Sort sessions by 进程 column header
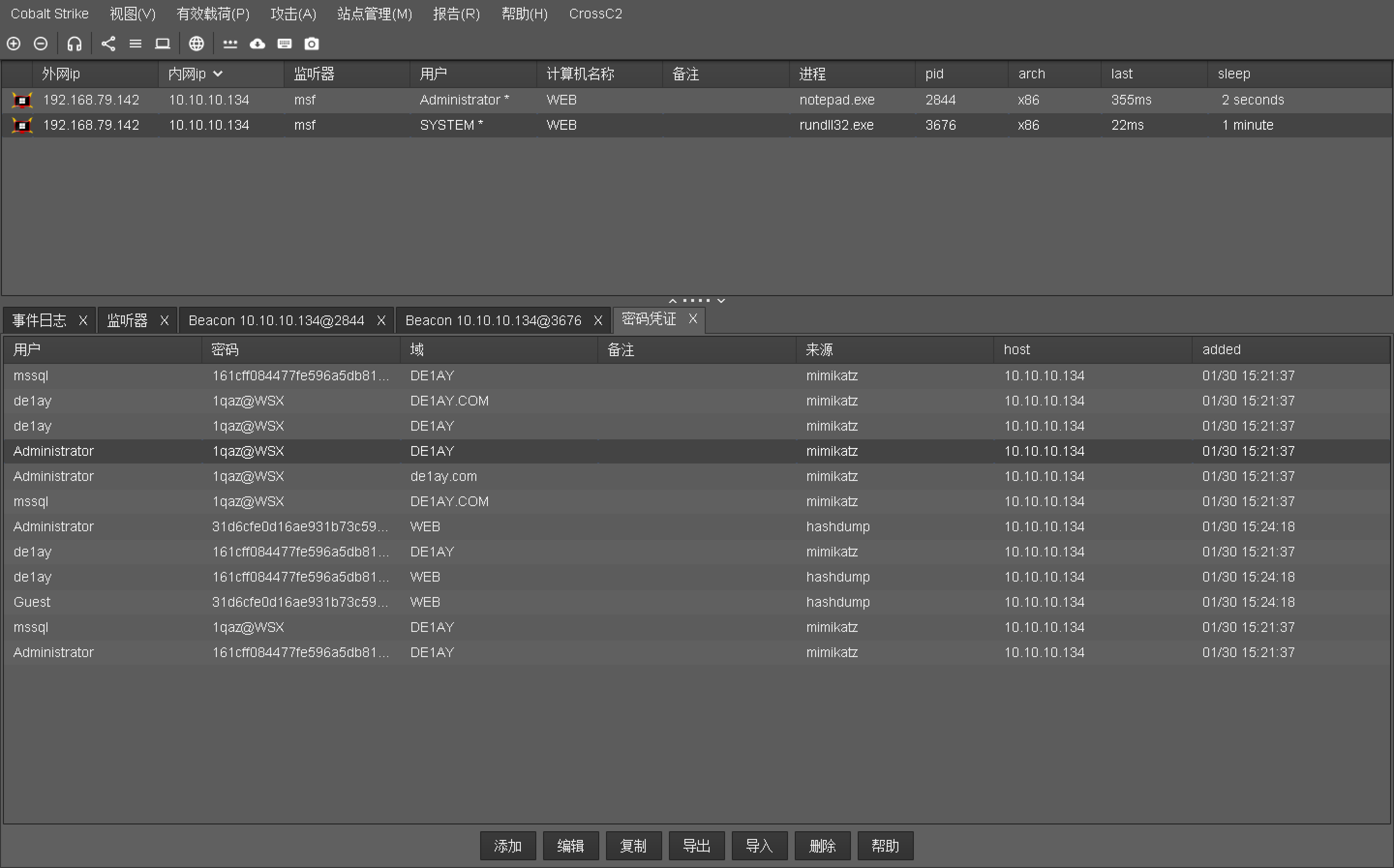The height and width of the screenshot is (868, 1394). pyautogui.click(x=852, y=74)
